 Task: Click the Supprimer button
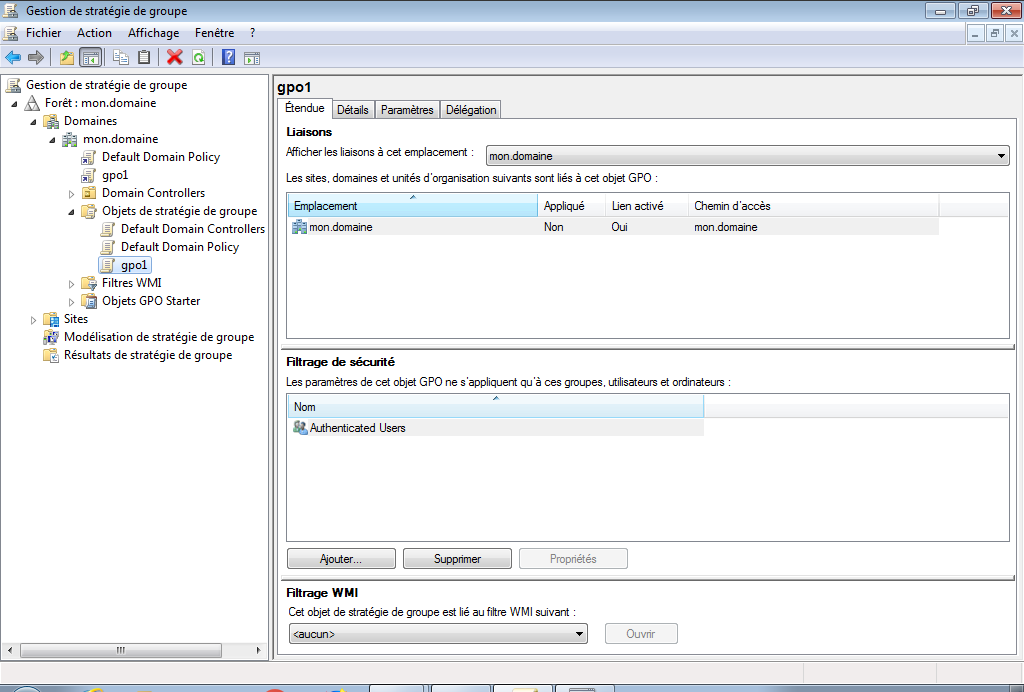point(457,559)
